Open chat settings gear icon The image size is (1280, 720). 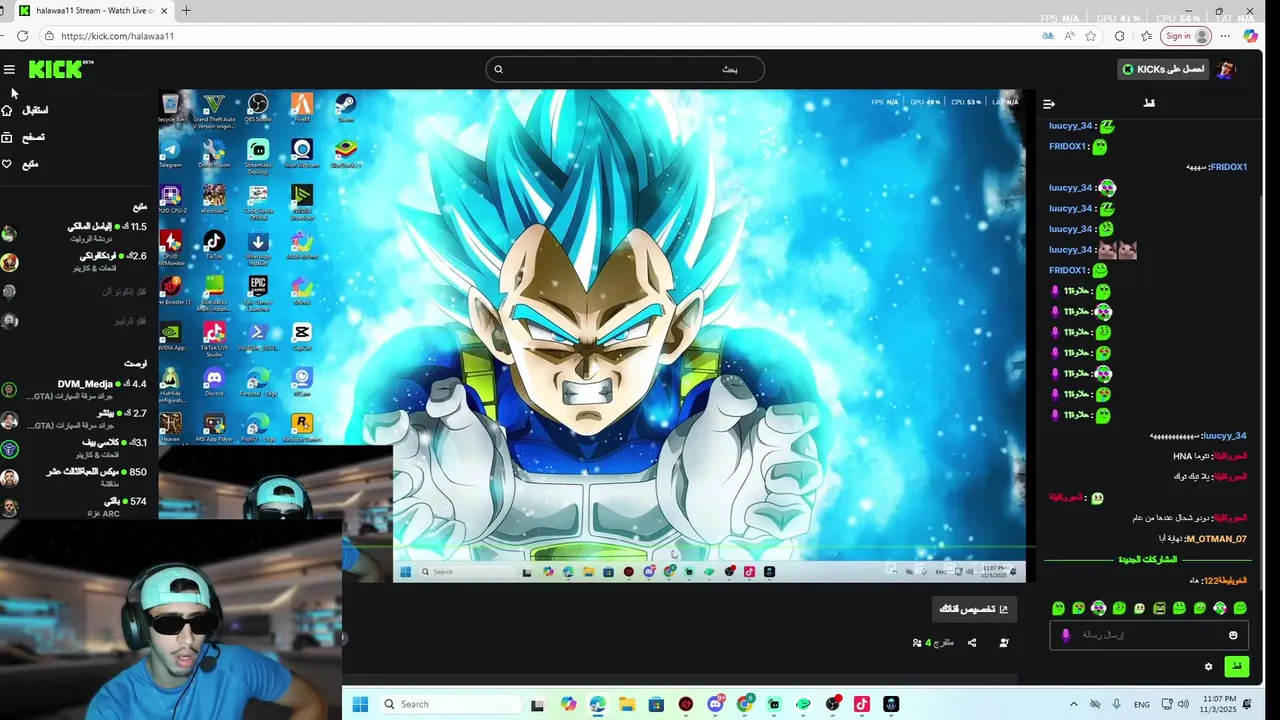pos(1208,666)
